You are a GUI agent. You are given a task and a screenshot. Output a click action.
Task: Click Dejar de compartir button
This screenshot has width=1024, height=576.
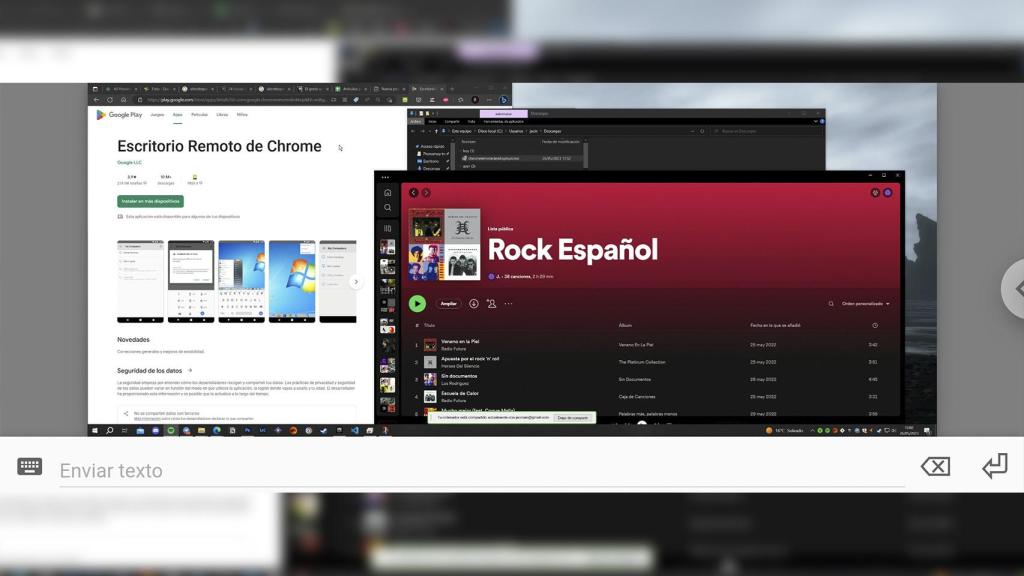pyautogui.click(x=573, y=417)
